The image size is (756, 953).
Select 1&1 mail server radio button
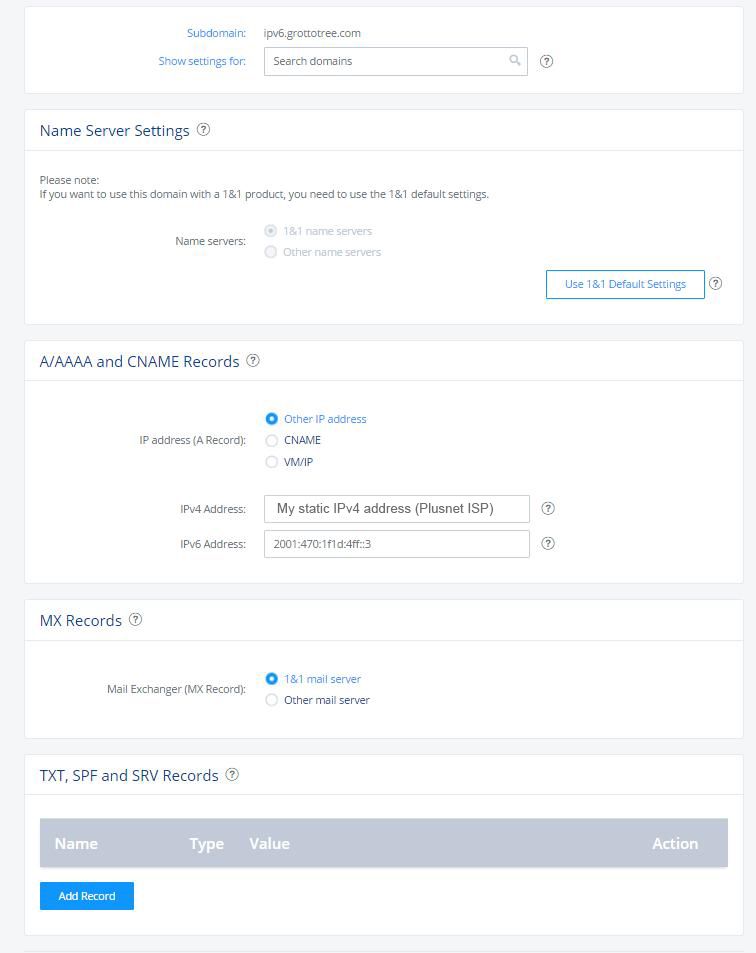272,679
